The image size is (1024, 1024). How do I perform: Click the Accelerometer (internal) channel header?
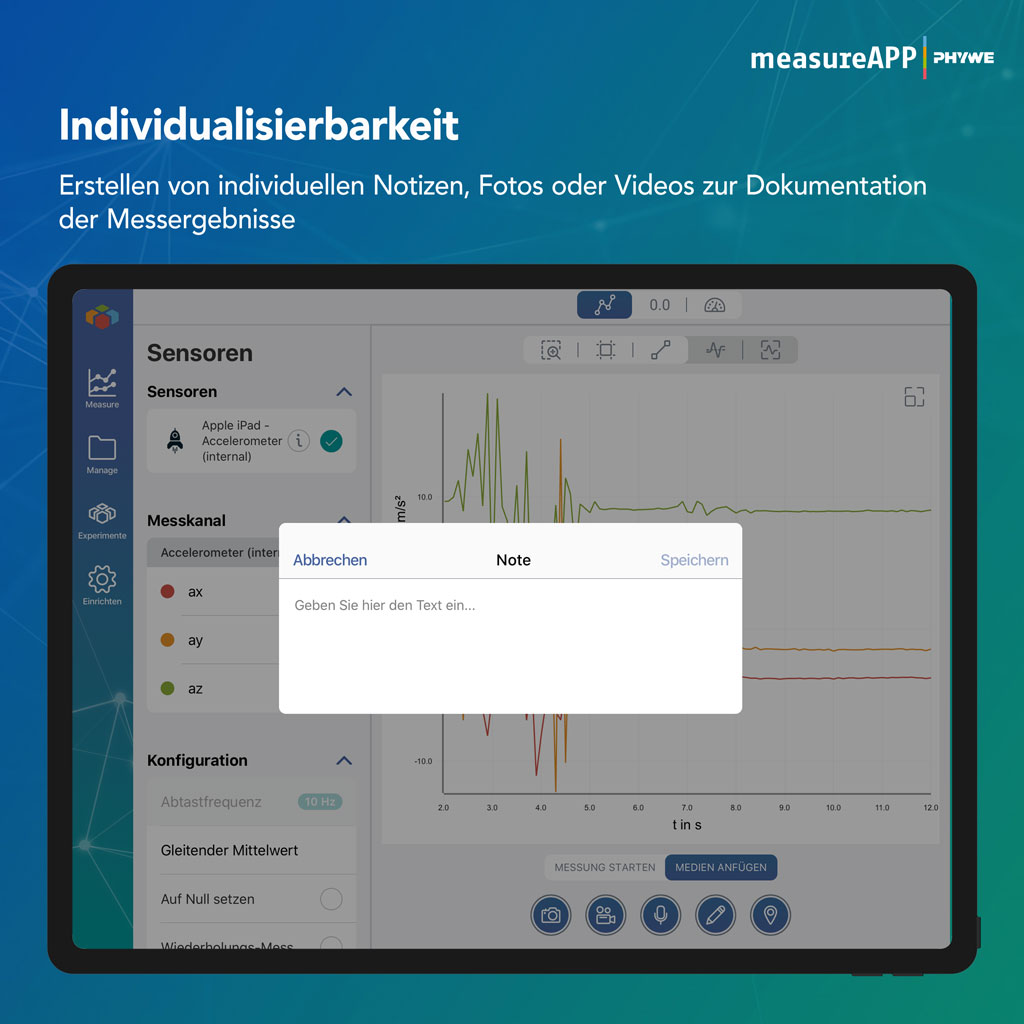pos(214,552)
